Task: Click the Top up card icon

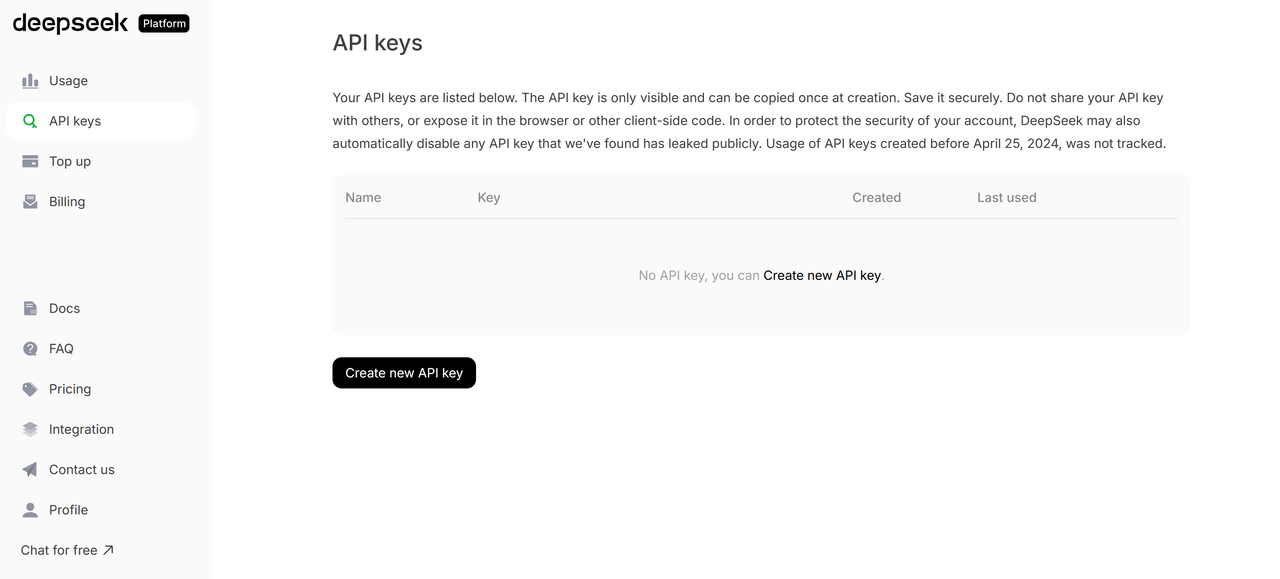Action: pos(30,161)
